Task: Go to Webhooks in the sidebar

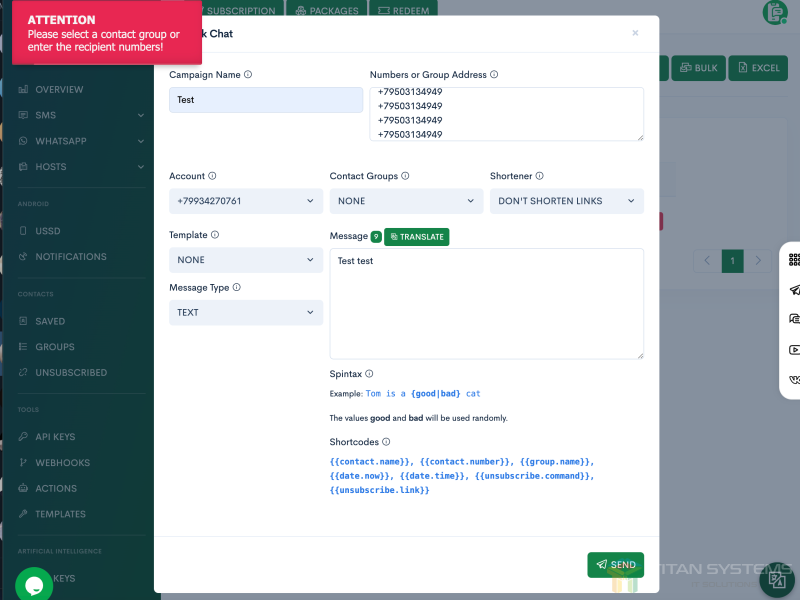Action: click(62, 463)
